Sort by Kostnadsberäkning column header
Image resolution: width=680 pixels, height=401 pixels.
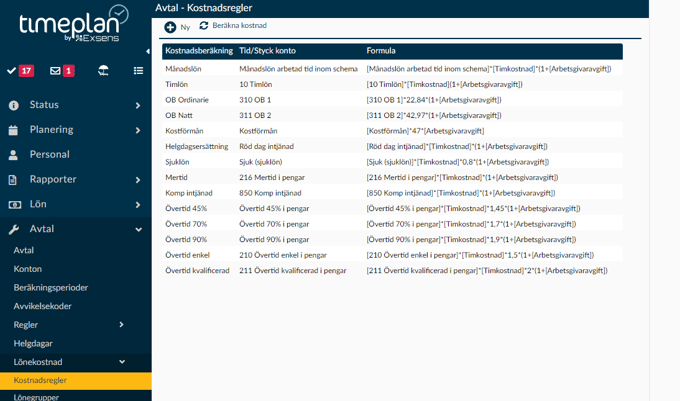click(199, 51)
